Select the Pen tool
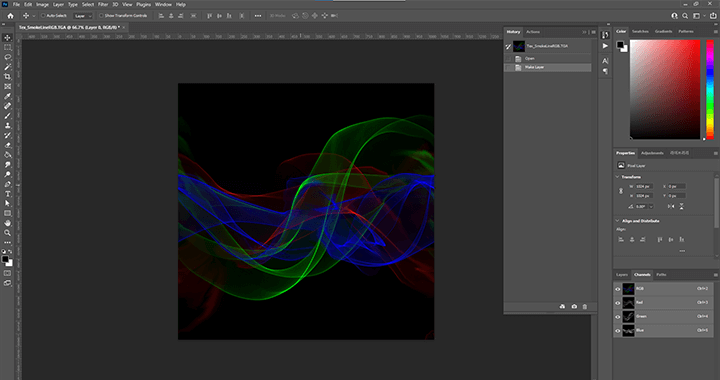Image resolution: width=720 pixels, height=380 pixels. pyautogui.click(x=7, y=184)
